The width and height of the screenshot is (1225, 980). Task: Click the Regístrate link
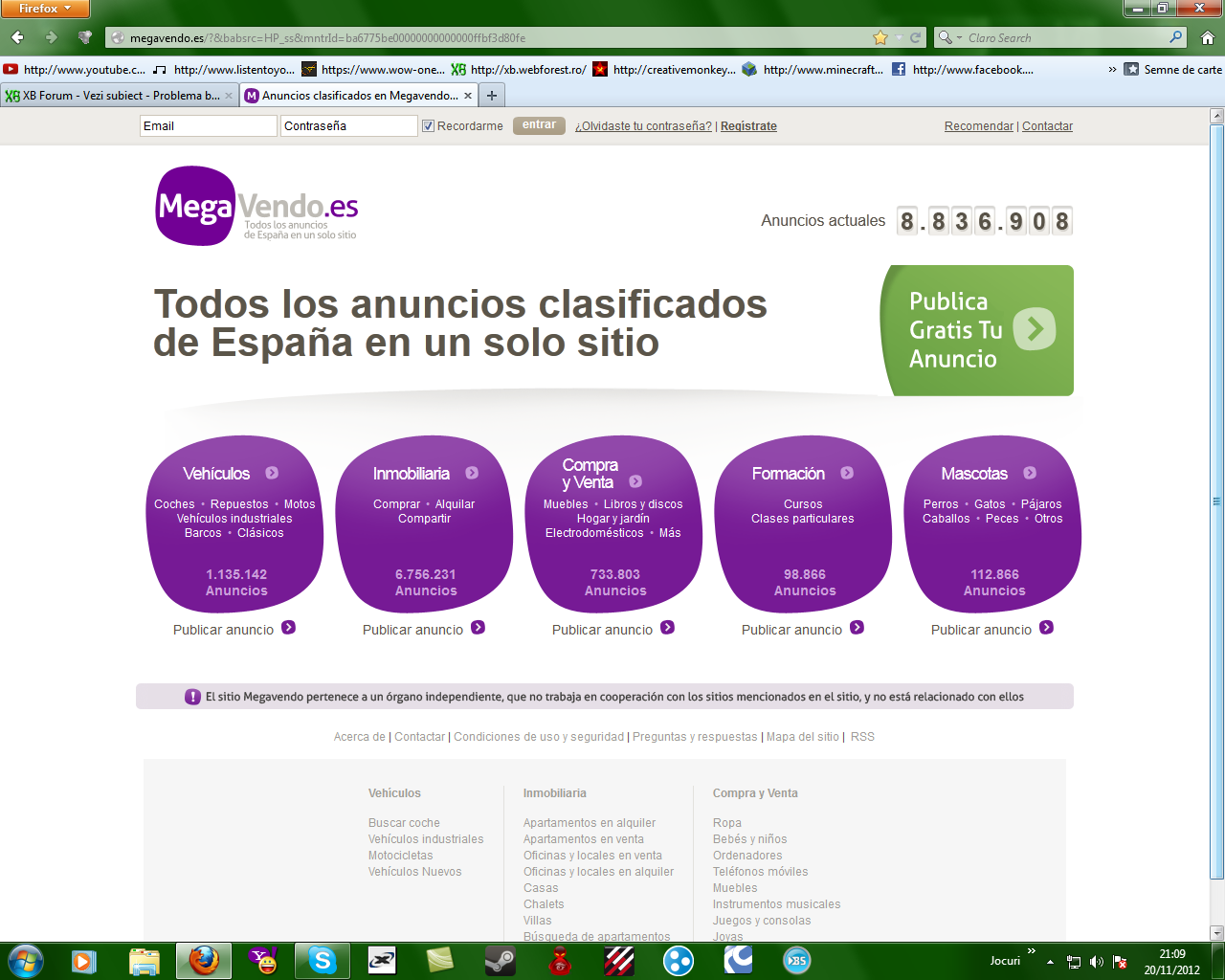coord(748,126)
